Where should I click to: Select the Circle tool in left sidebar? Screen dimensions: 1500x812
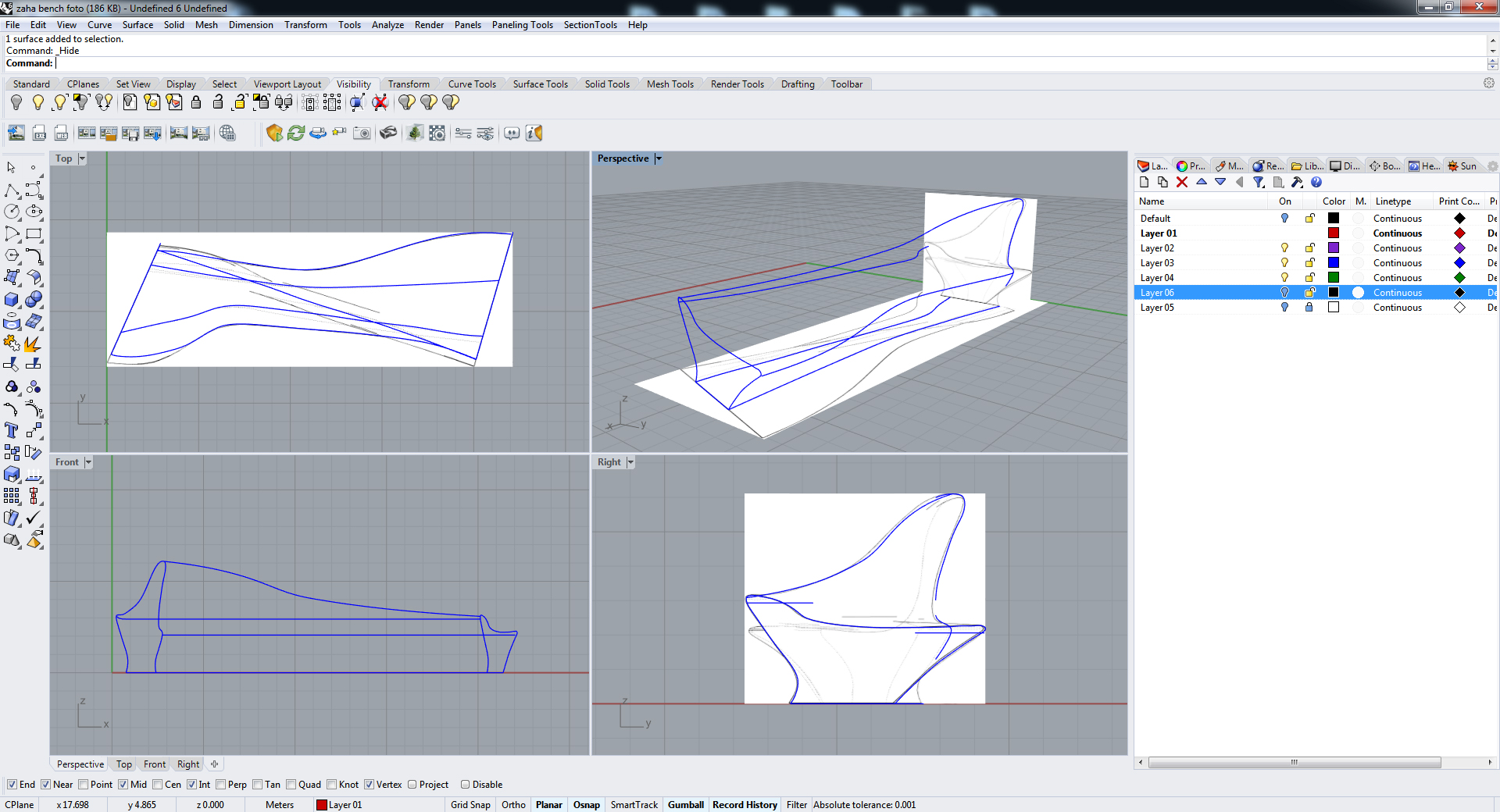tap(12, 212)
